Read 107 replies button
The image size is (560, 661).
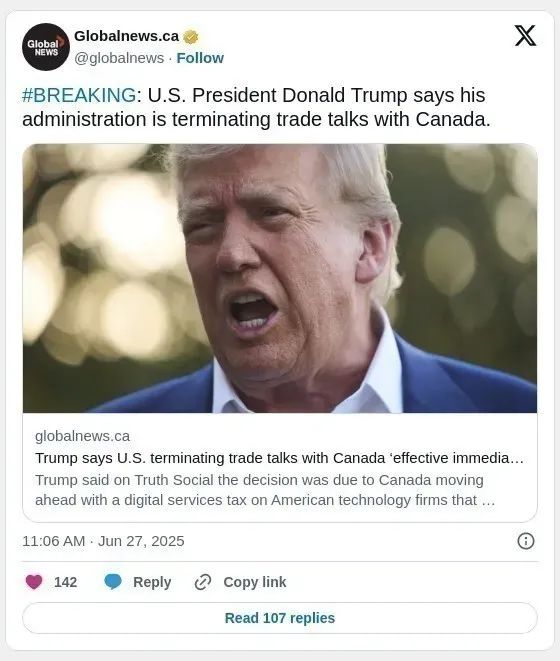280,618
